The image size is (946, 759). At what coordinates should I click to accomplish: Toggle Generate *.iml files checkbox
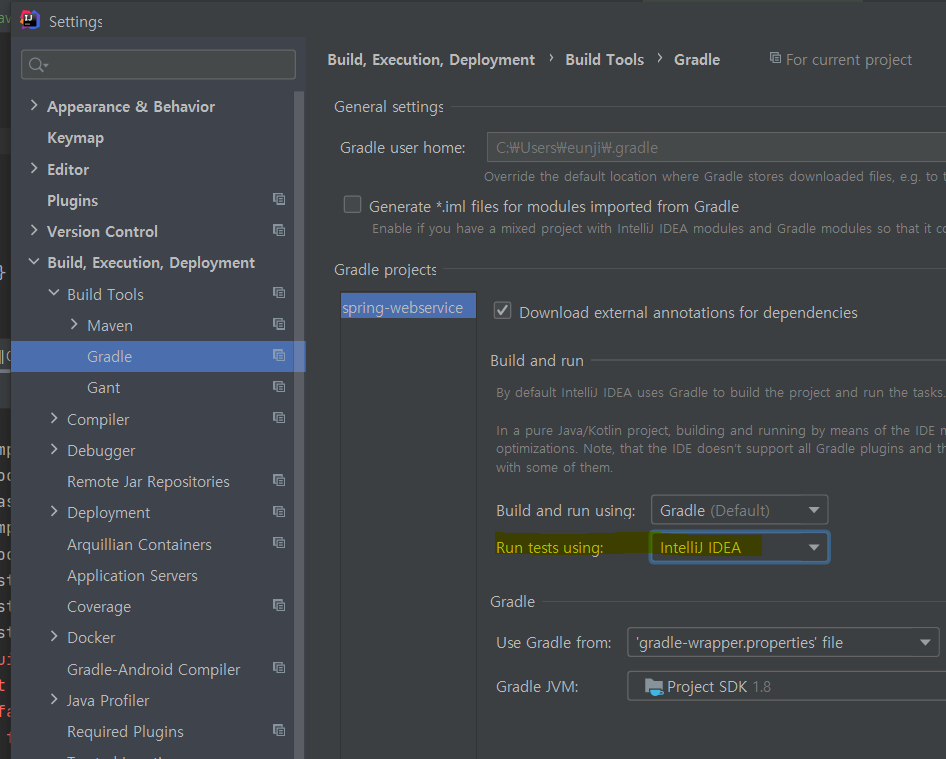tap(352, 205)
